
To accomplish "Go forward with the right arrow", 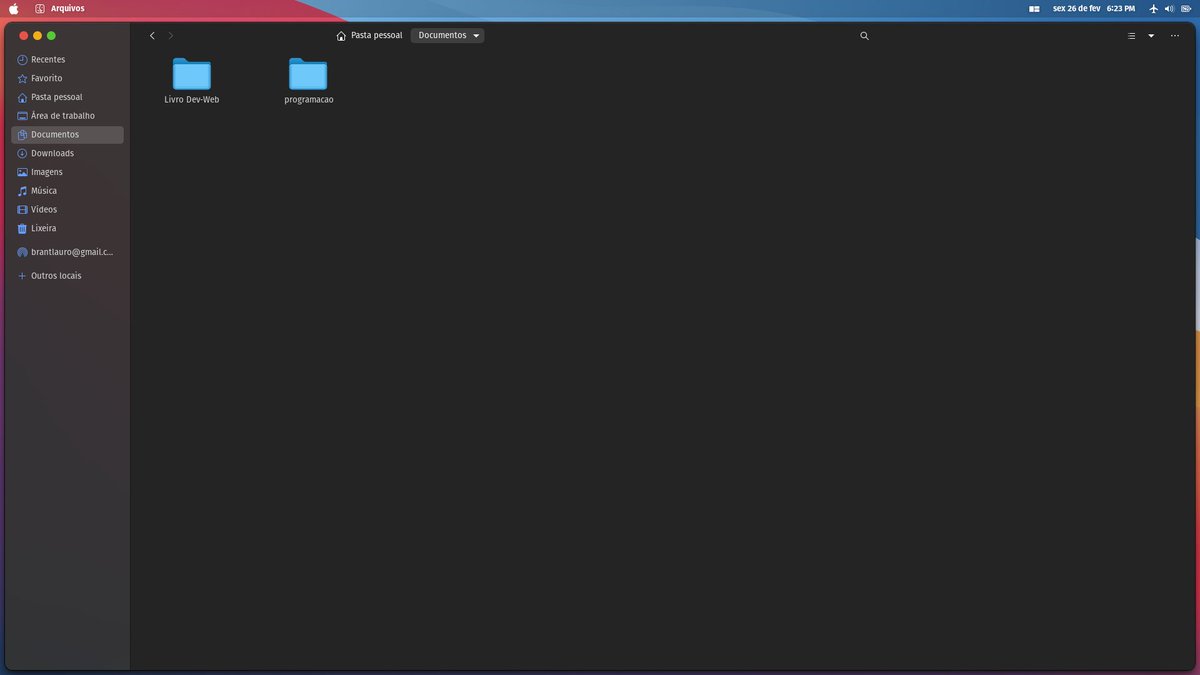I will point(171,35).
